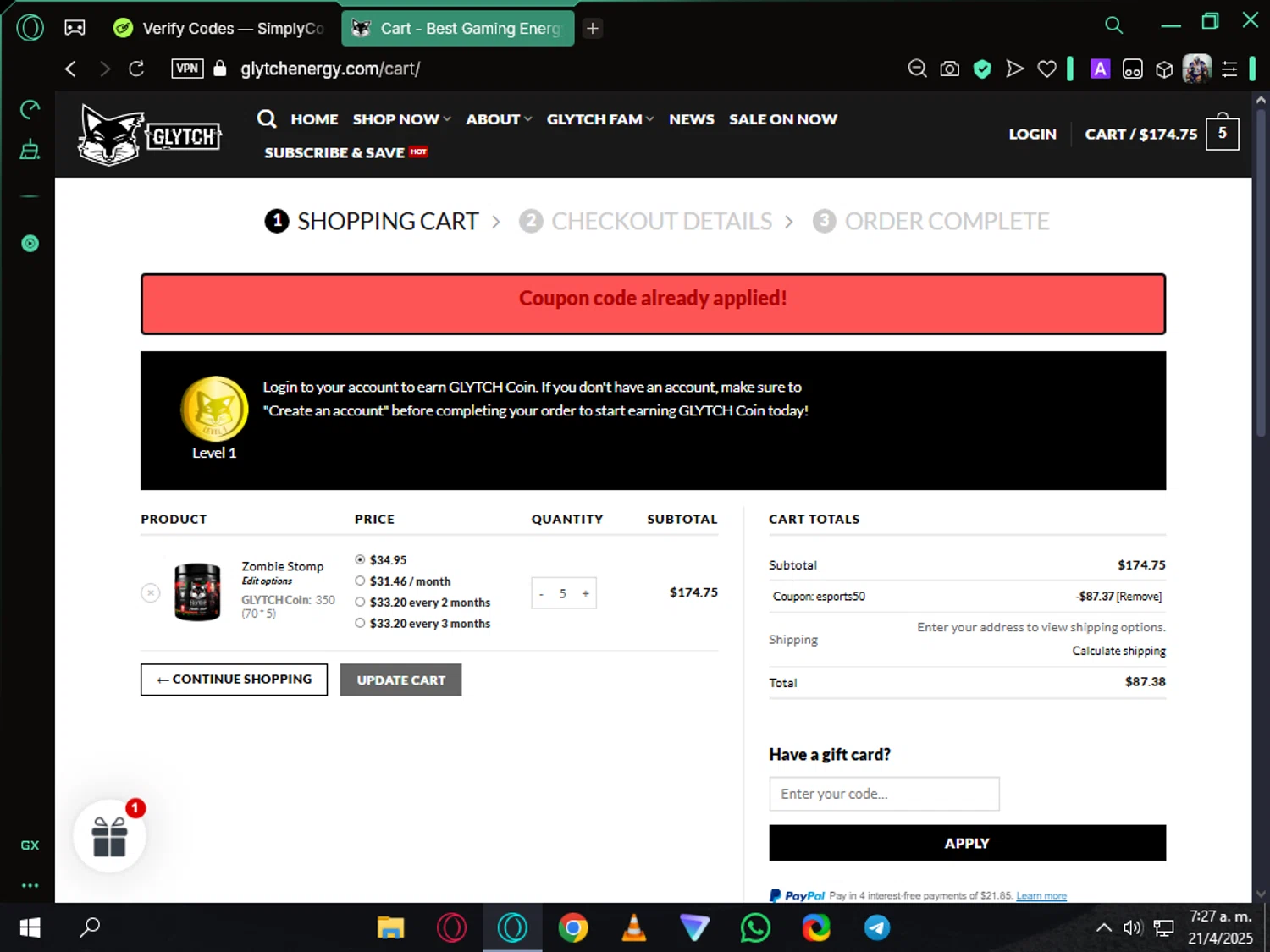Click the search tabs magnifier icon

pyautogui.click(x=1113, y=25)
